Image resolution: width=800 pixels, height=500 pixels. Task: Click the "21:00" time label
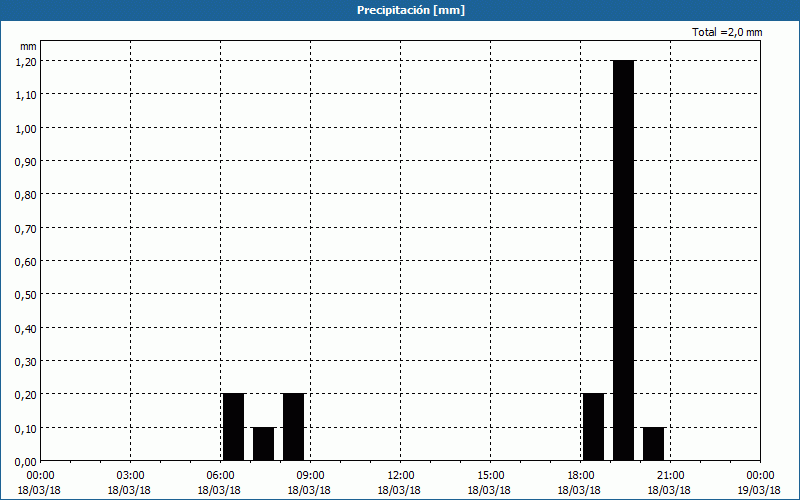coord(670,476)
